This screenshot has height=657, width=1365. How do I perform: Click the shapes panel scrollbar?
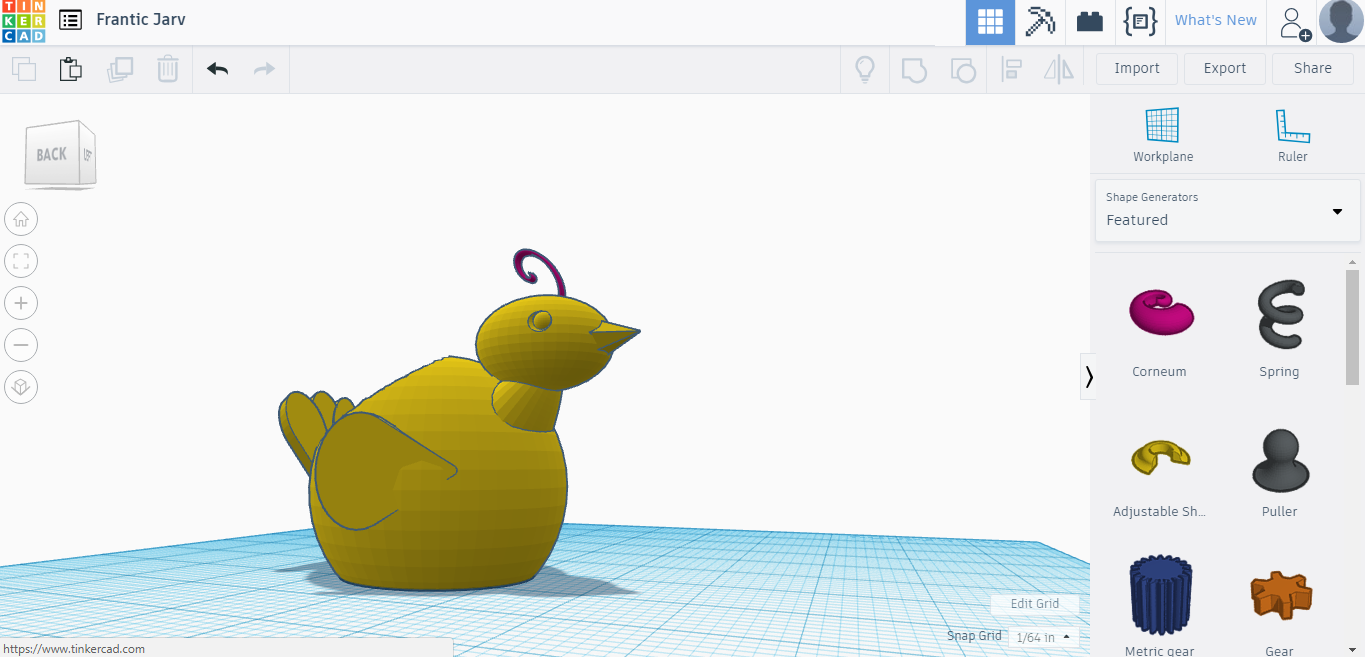[1352, 326]
